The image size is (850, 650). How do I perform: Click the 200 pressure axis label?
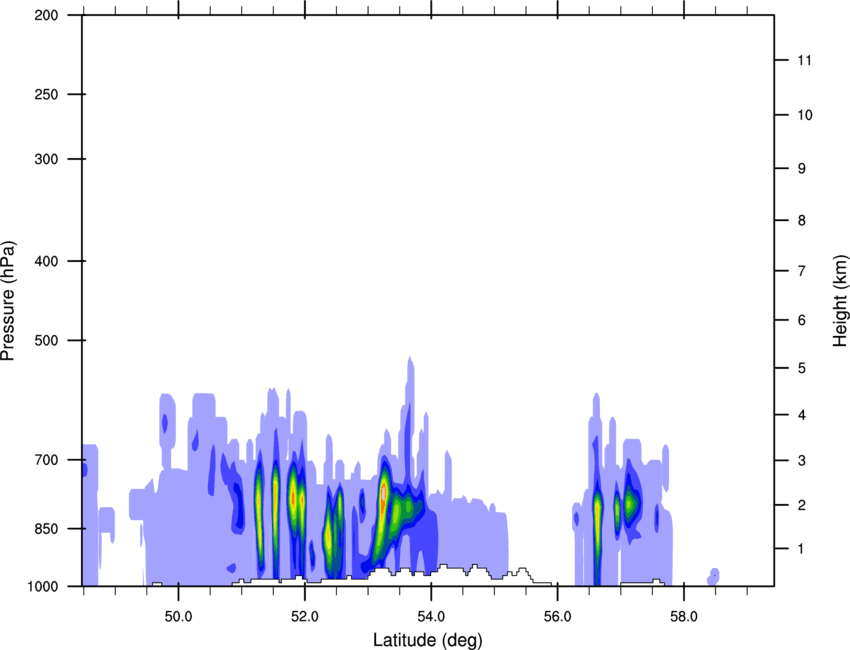tap(46, 16)
